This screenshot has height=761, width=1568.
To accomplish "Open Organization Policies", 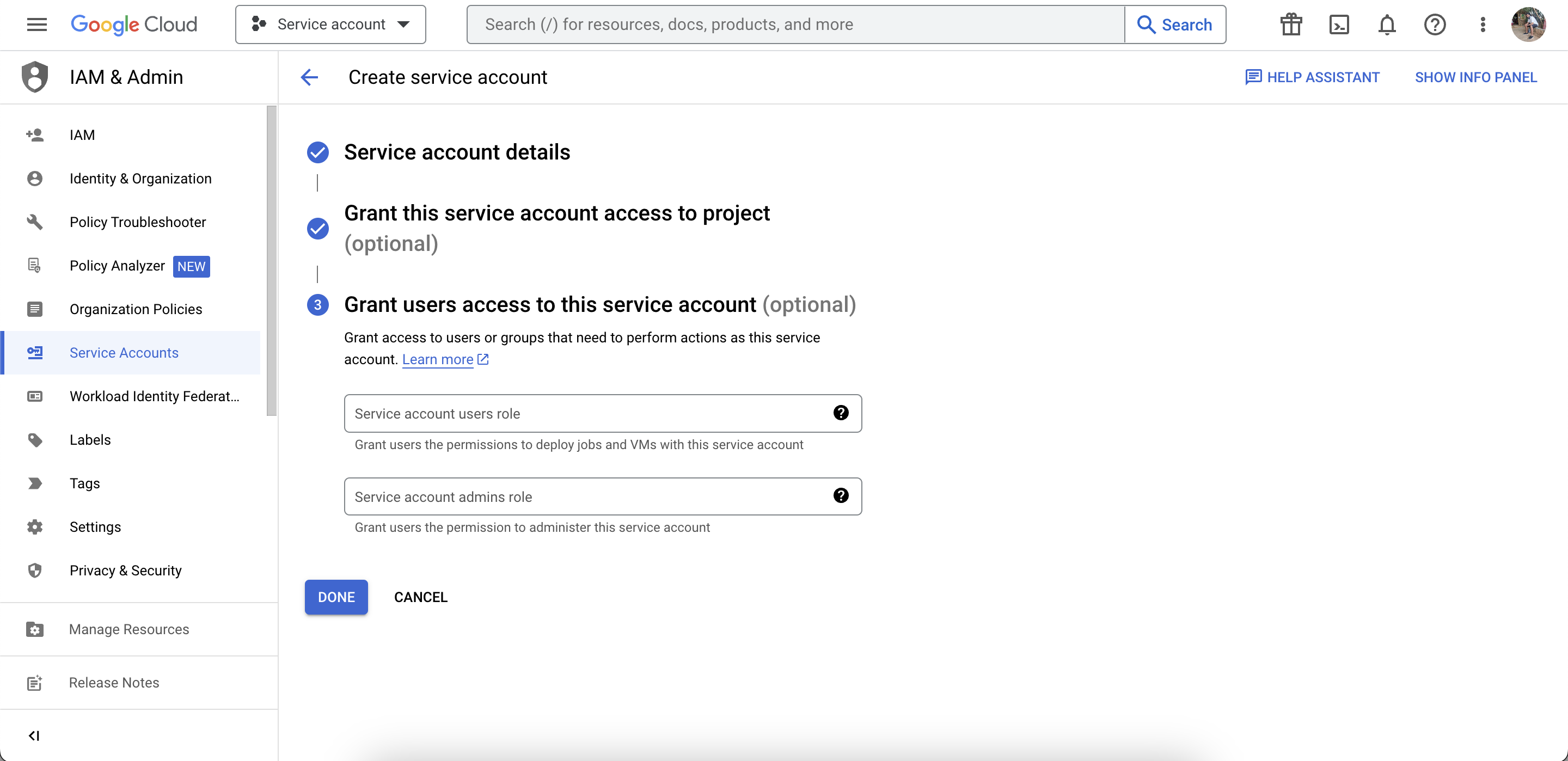I will (130, 309).
